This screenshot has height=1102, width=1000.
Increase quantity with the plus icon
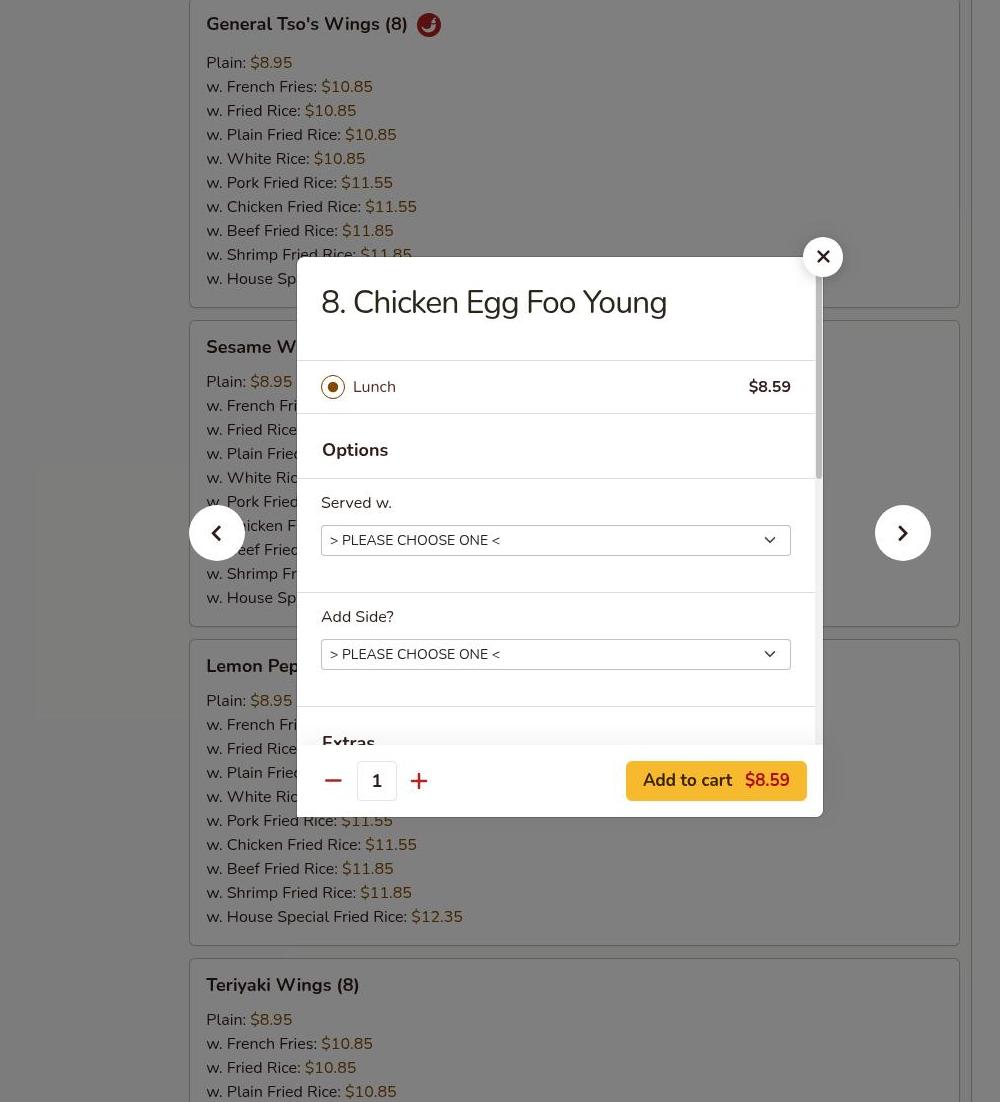tap(419, 781)
